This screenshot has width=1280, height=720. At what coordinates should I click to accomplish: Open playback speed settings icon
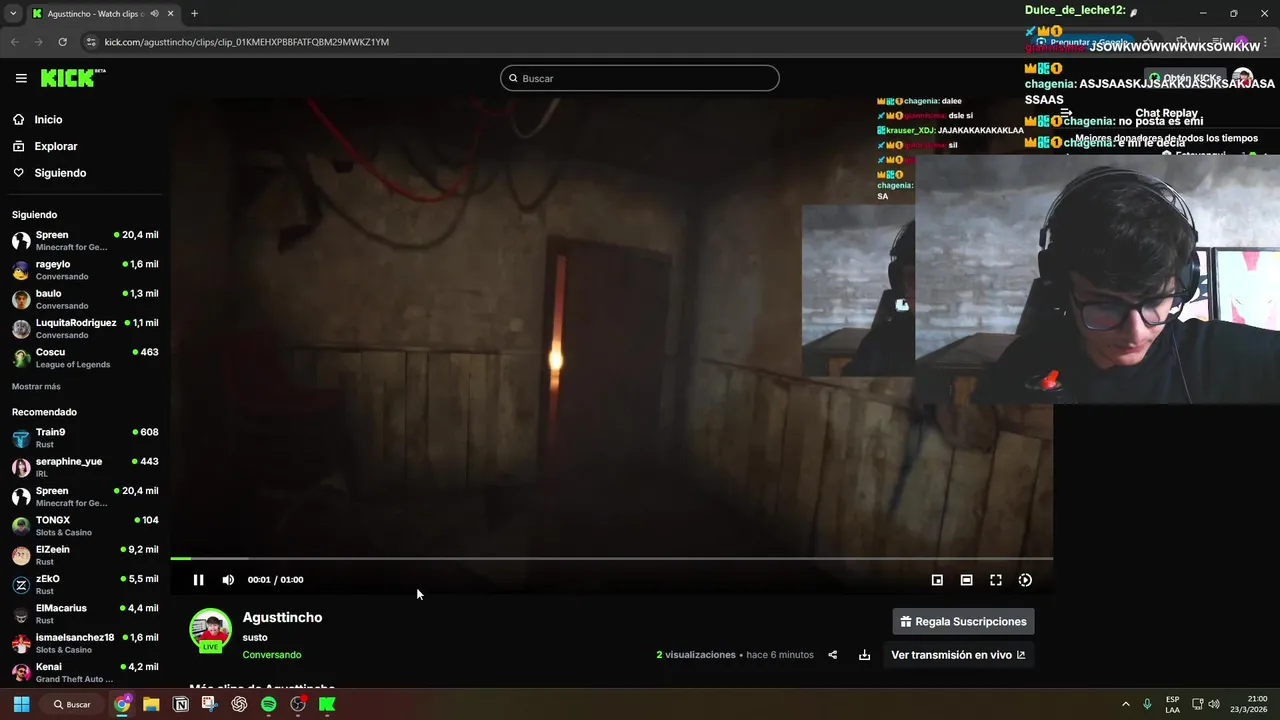[1025, 580]
